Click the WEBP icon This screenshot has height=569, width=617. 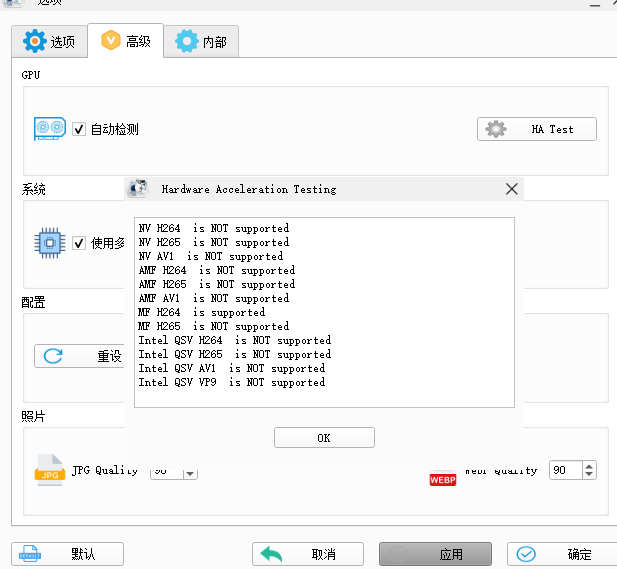coord(443,479)
